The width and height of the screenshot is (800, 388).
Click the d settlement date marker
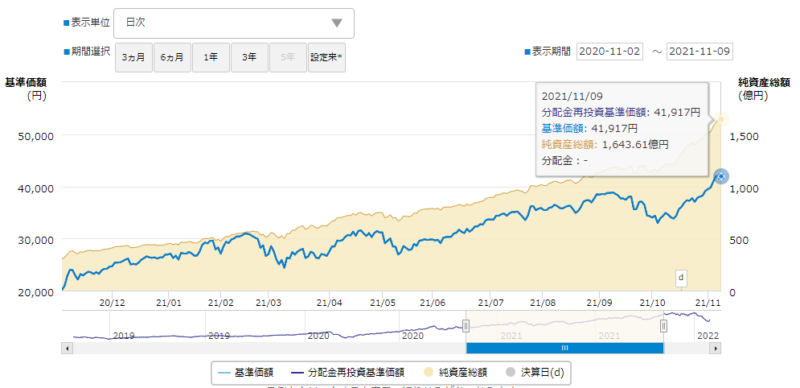(680, 278)
